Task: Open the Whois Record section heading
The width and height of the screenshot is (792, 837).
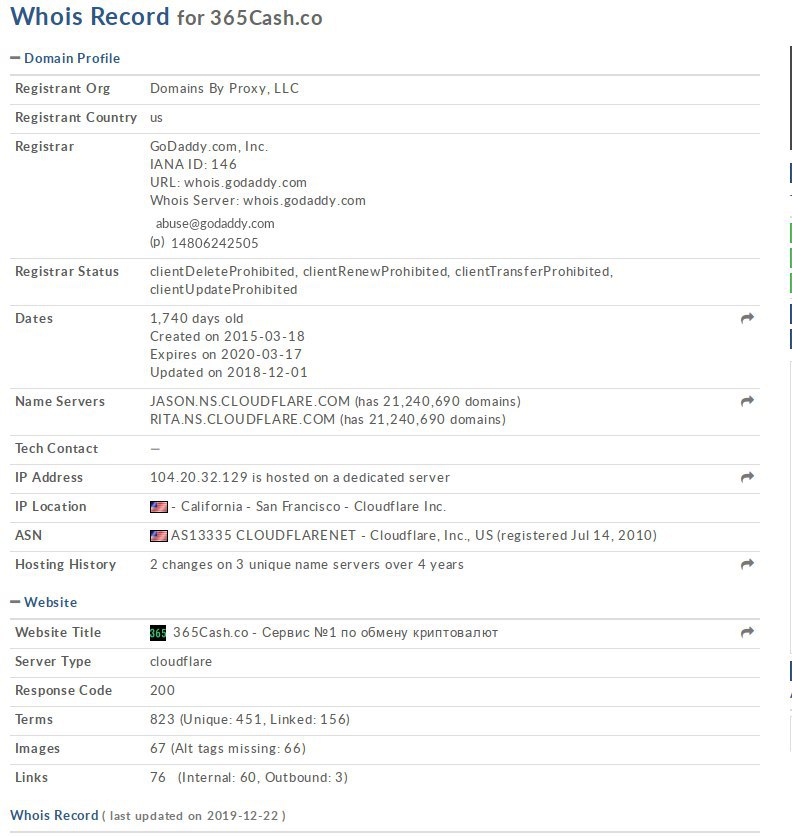Action: click(x=54, y=815)
